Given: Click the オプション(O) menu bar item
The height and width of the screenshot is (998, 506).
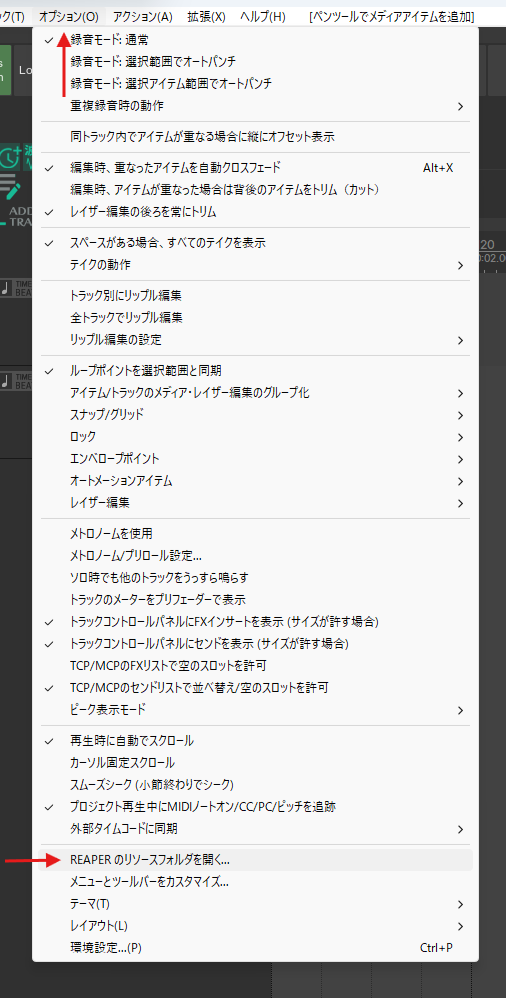Looking at the screenshot, I should 69,17.
